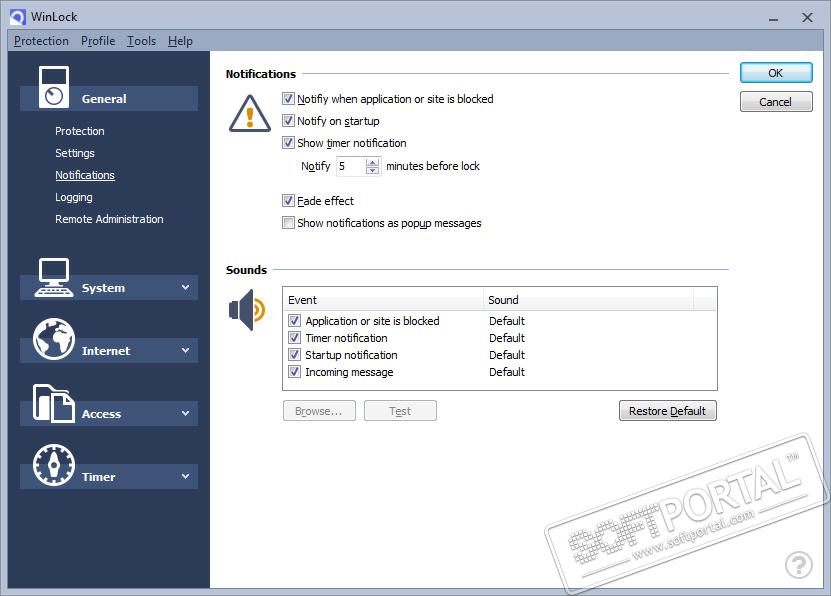Select Protection in the General sidebar
The width and height of the screenshot is (831, 596).
(79, 131)
